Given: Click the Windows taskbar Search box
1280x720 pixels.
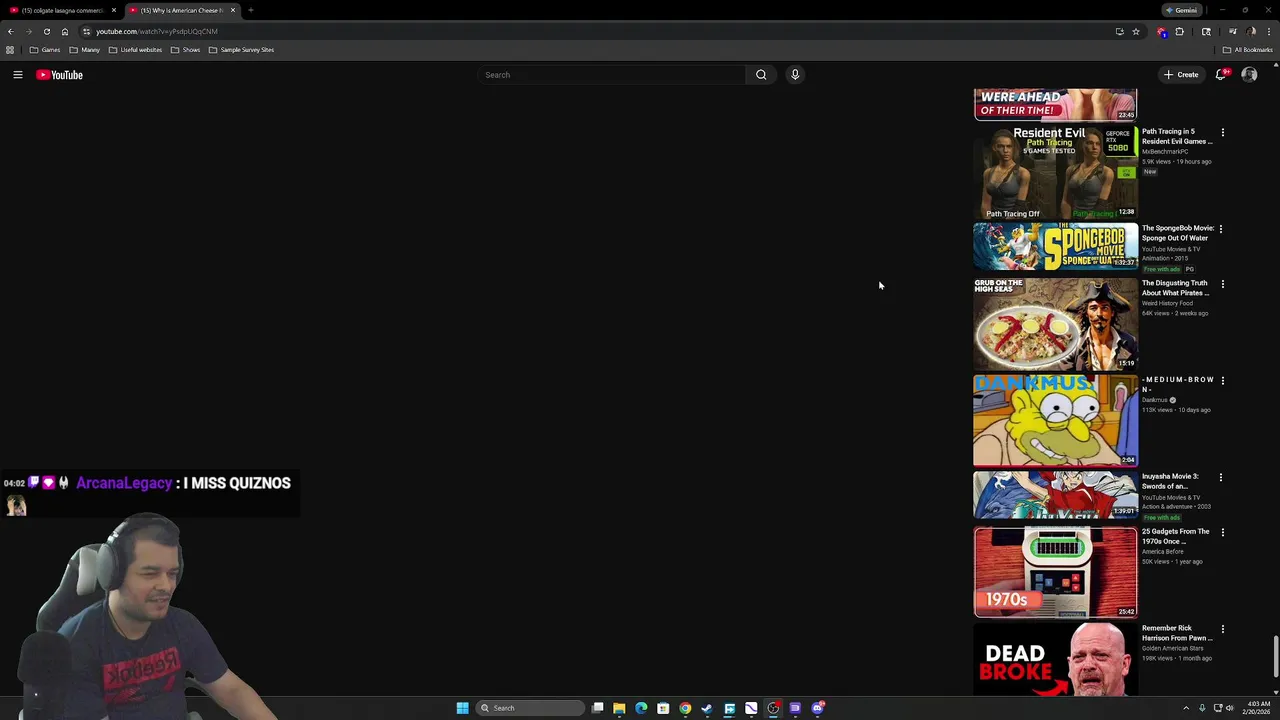Looking at the screenshot, I should [530, 708].
